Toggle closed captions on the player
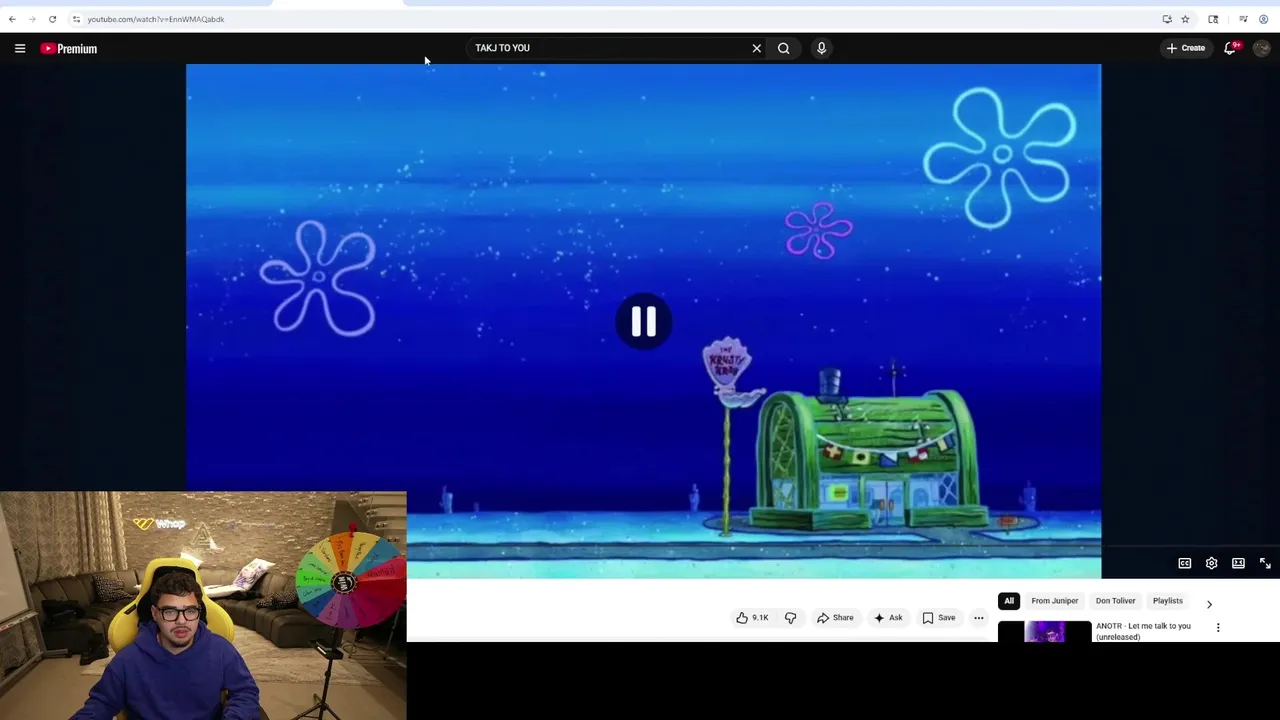The height and width of the screenshot is (720, 1280). 1185,564
